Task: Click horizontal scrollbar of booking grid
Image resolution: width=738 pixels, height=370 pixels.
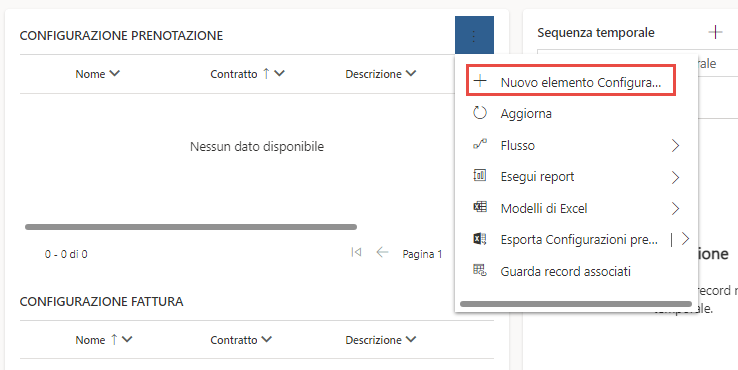Action: point(191,227)
